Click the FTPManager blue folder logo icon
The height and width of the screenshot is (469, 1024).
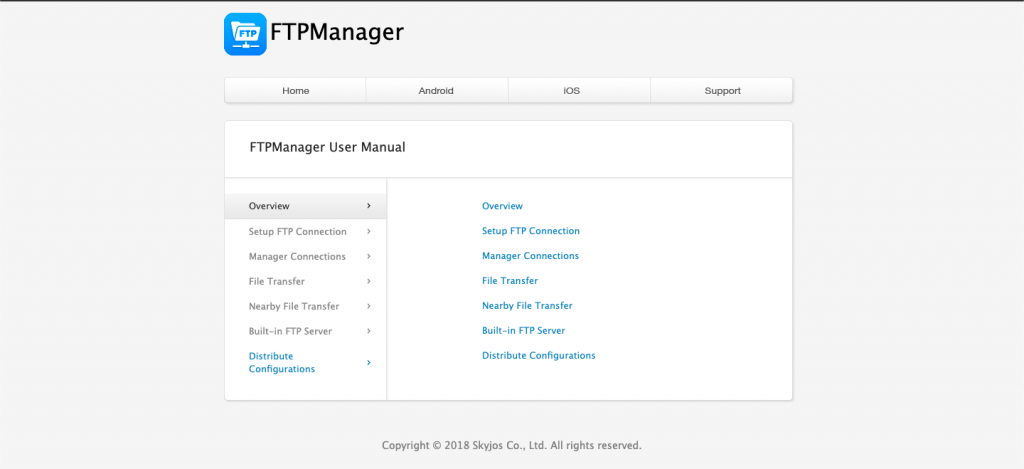[246, 34]
